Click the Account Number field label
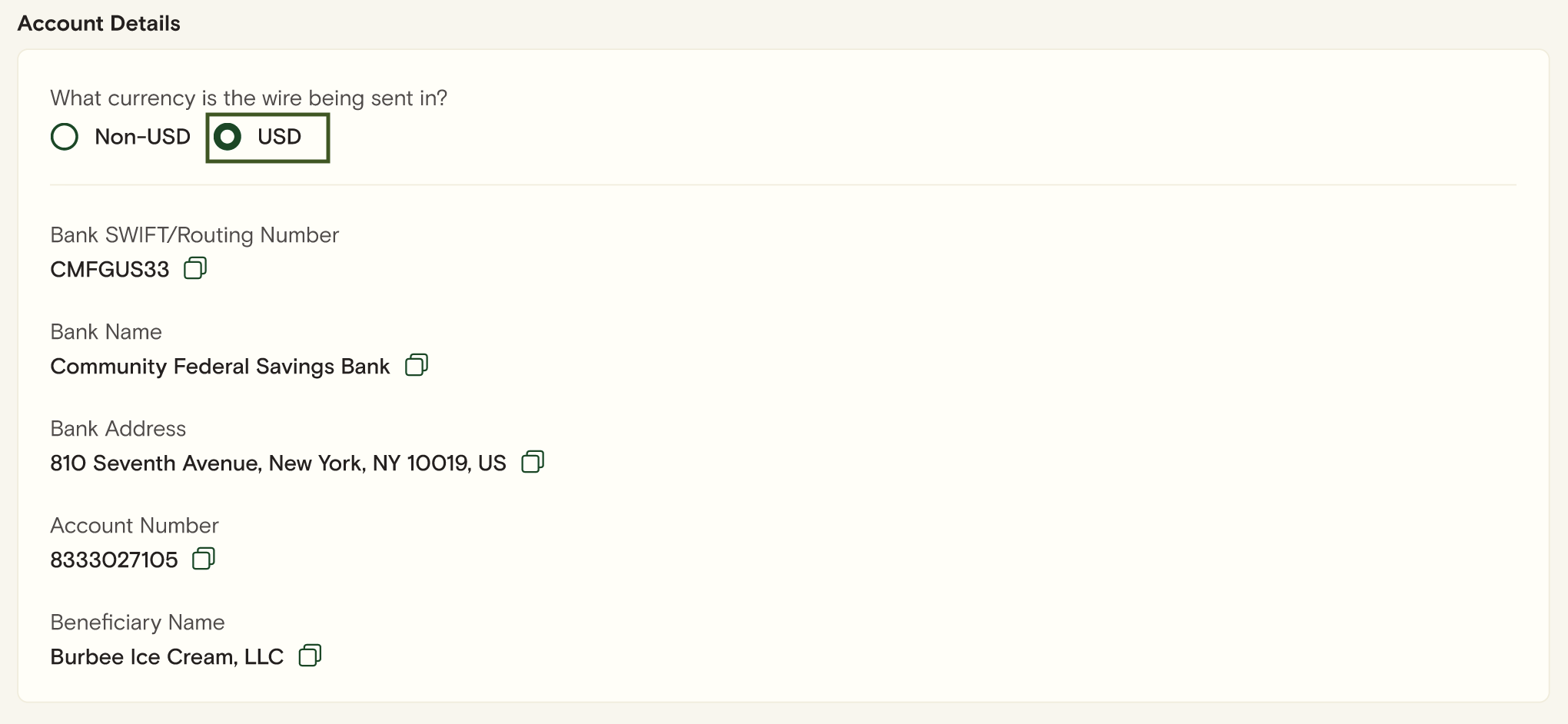 click(135, 526)
